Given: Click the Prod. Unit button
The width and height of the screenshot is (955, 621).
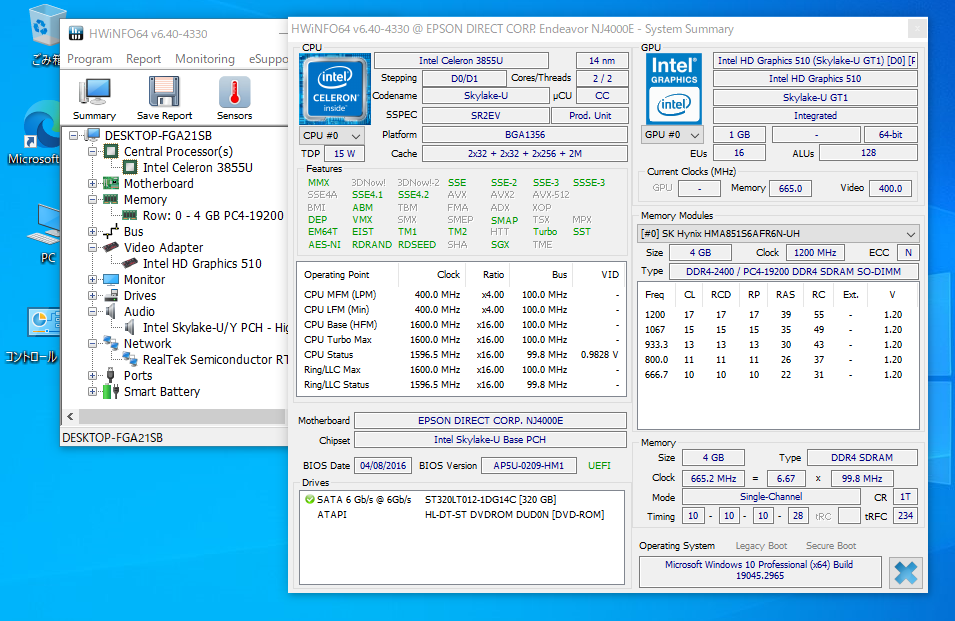Looking at the screenshot, I should (590, 115).
